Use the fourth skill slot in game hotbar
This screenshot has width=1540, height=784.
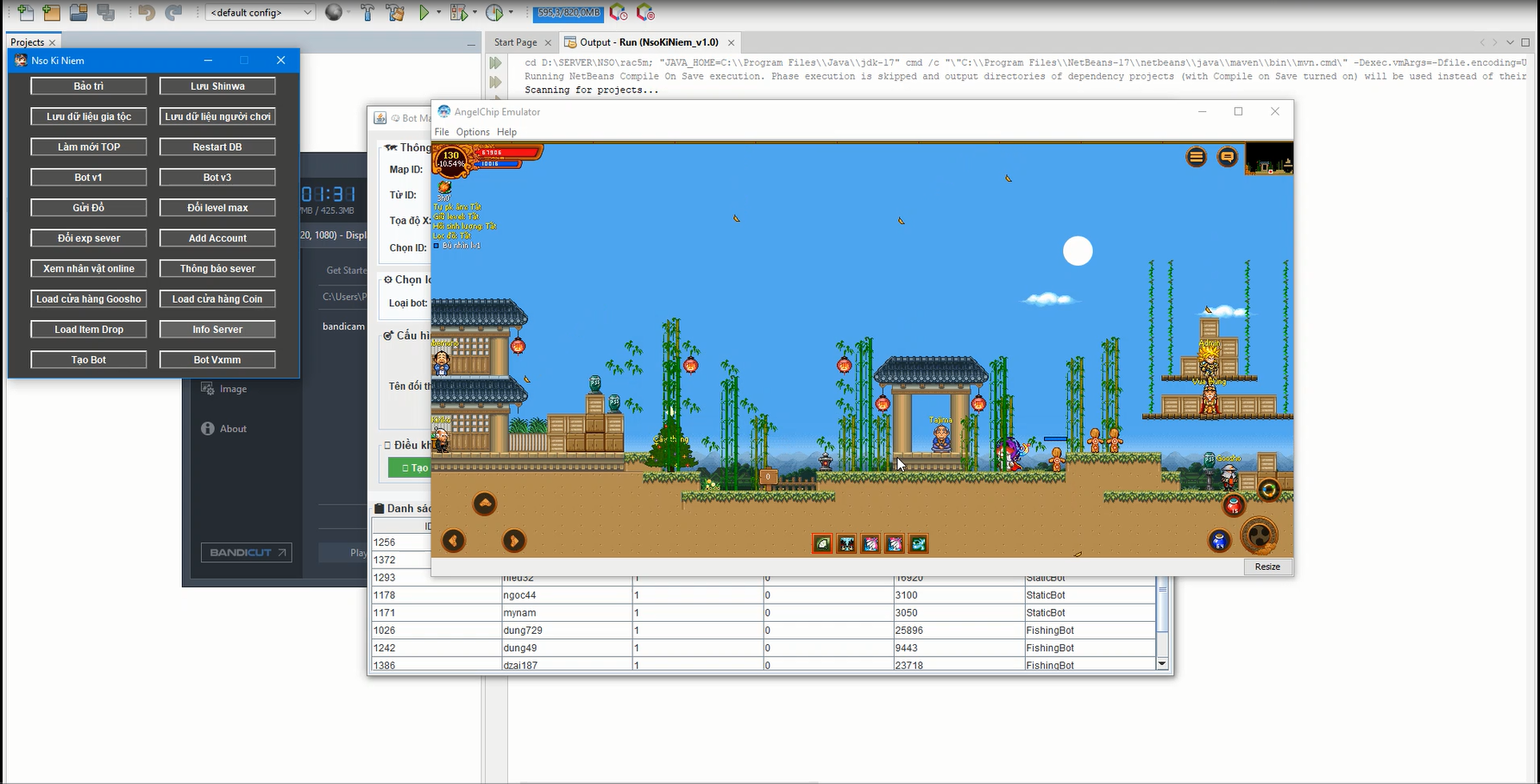point(895,543)
